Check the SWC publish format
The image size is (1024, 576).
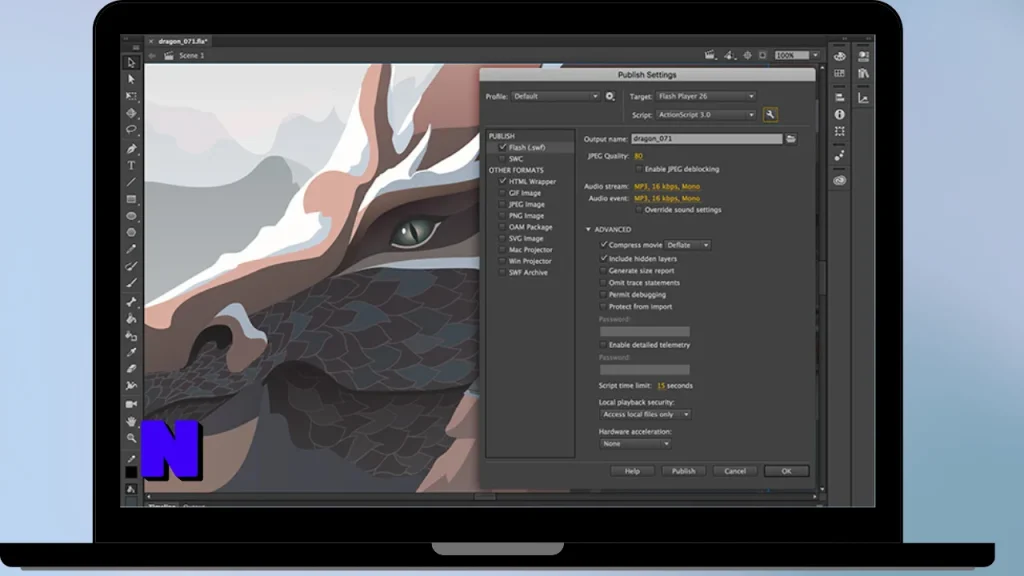coord(502,159)
